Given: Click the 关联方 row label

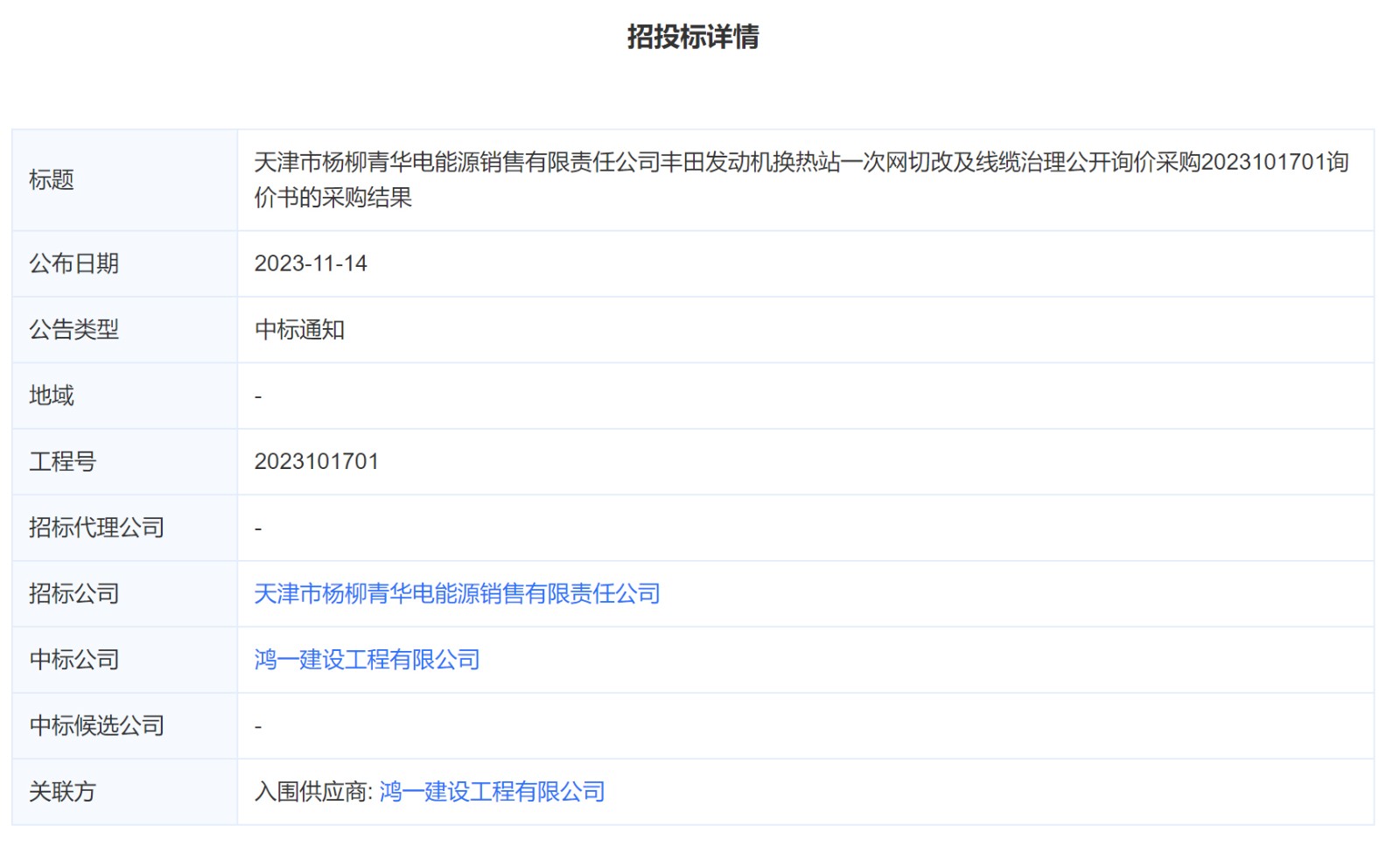Looking at the screenshot, I should (x=62, y=792).
